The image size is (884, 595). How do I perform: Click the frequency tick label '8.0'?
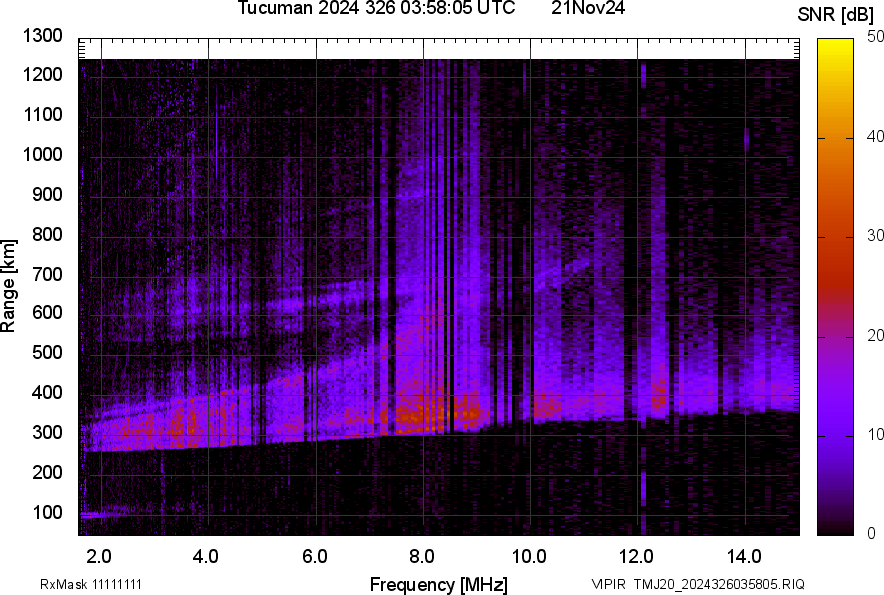[x=422, y=557]
